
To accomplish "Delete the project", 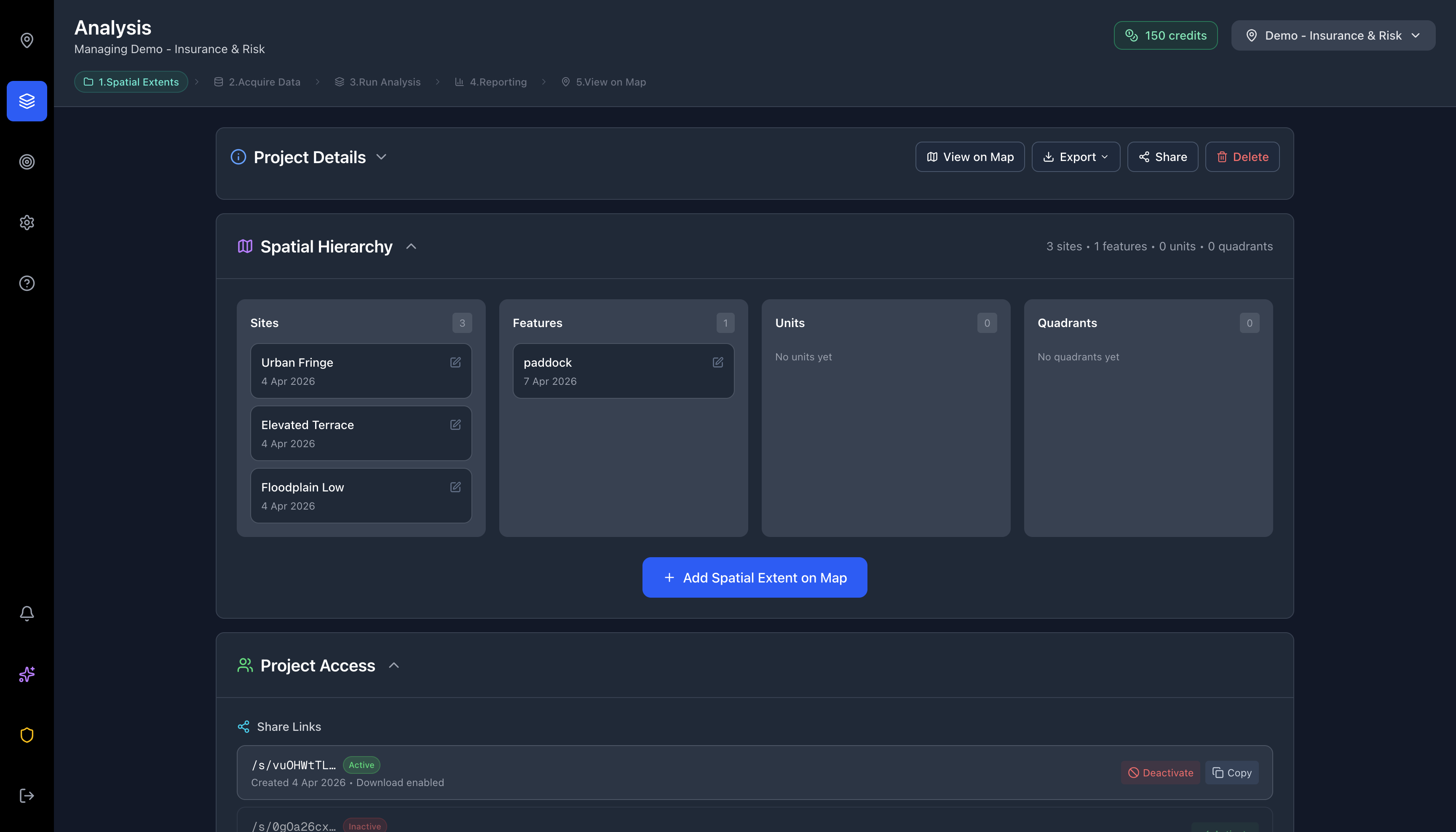I will click(1242, 156).
